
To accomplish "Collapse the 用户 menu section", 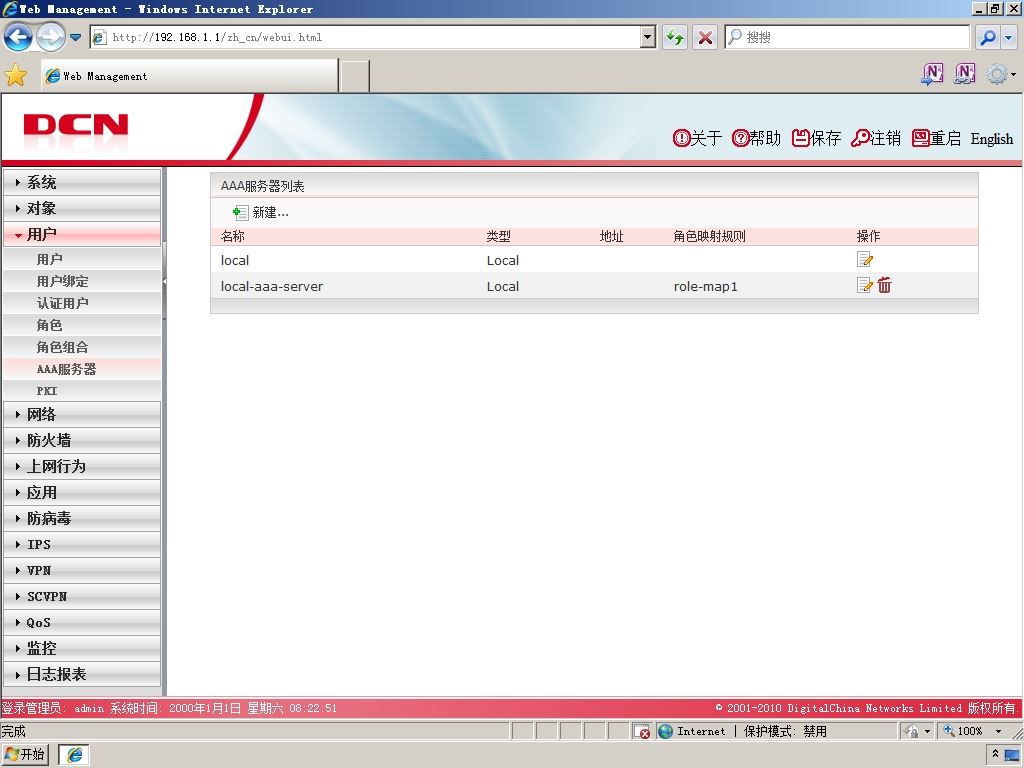I will [x=82, y=234].
